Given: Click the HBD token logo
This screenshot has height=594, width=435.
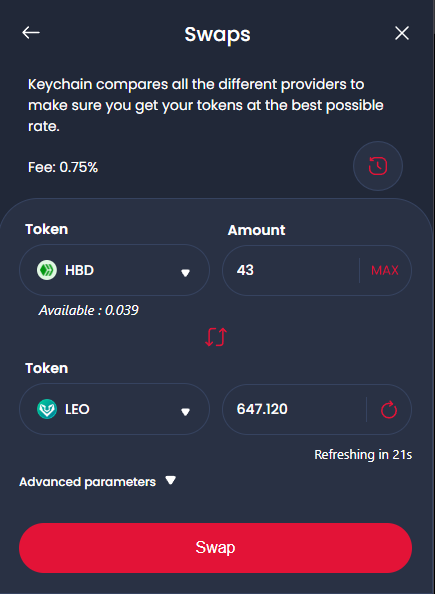Looking at the screenshot, I should (x=47, y=270).
